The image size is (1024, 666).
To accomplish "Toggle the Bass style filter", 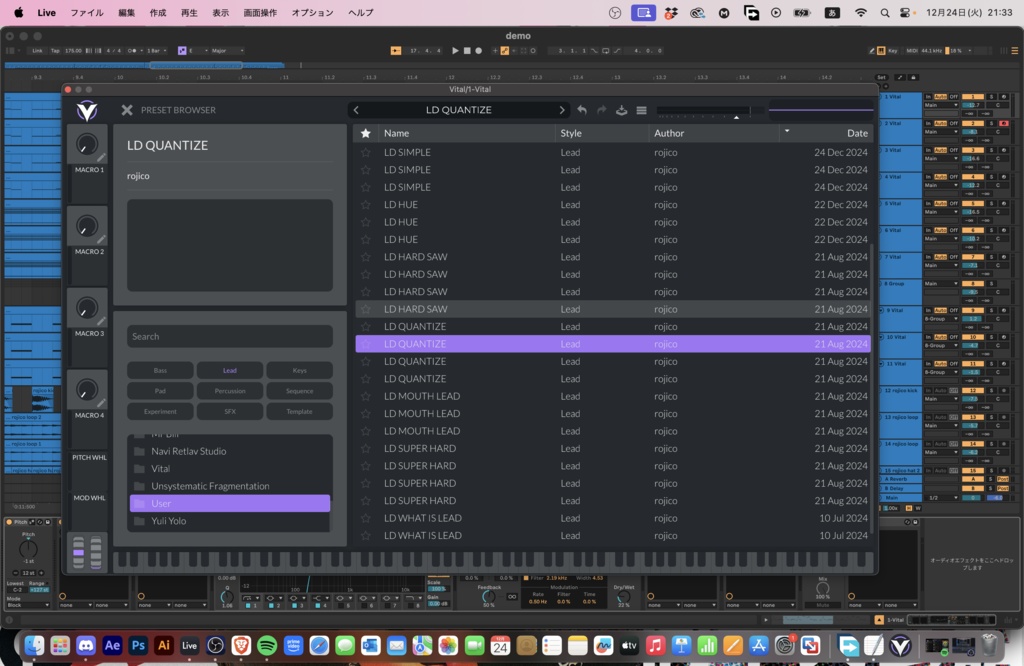I will click(x=160, y=370).
